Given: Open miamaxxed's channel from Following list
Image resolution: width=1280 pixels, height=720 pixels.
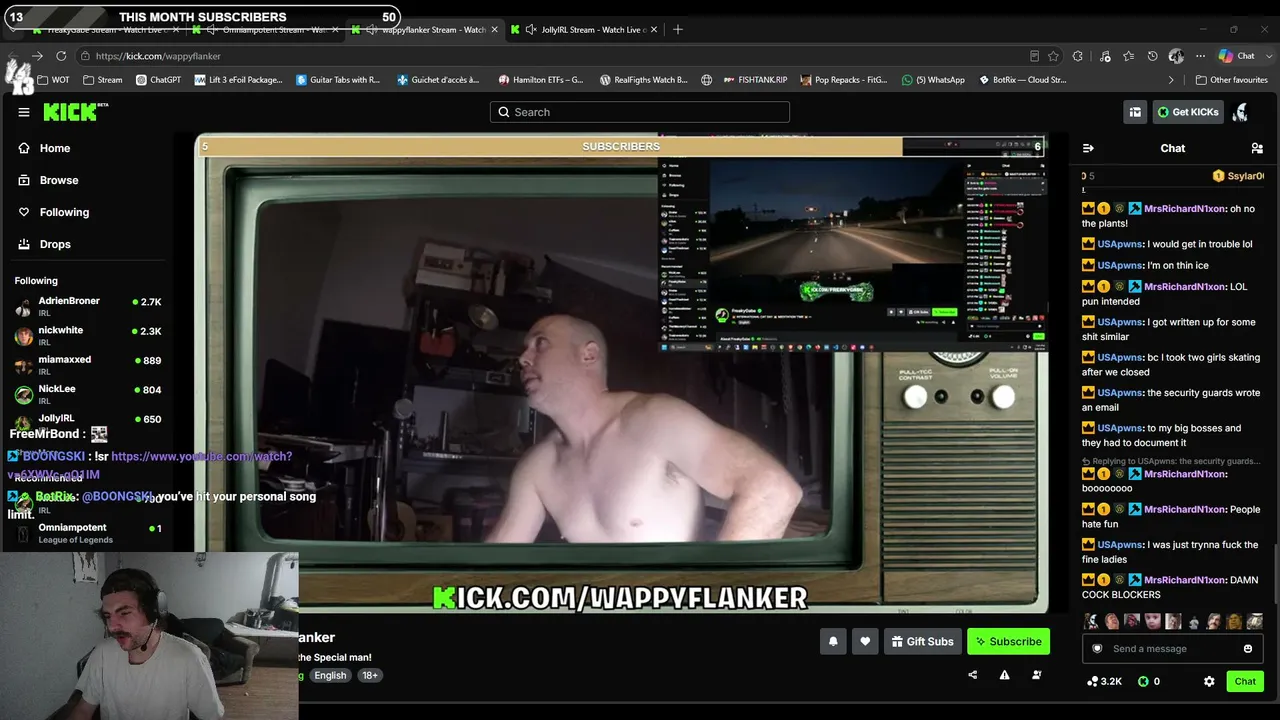Looking at the screenshot, I should pyautogui.click(x=88, y=365).
